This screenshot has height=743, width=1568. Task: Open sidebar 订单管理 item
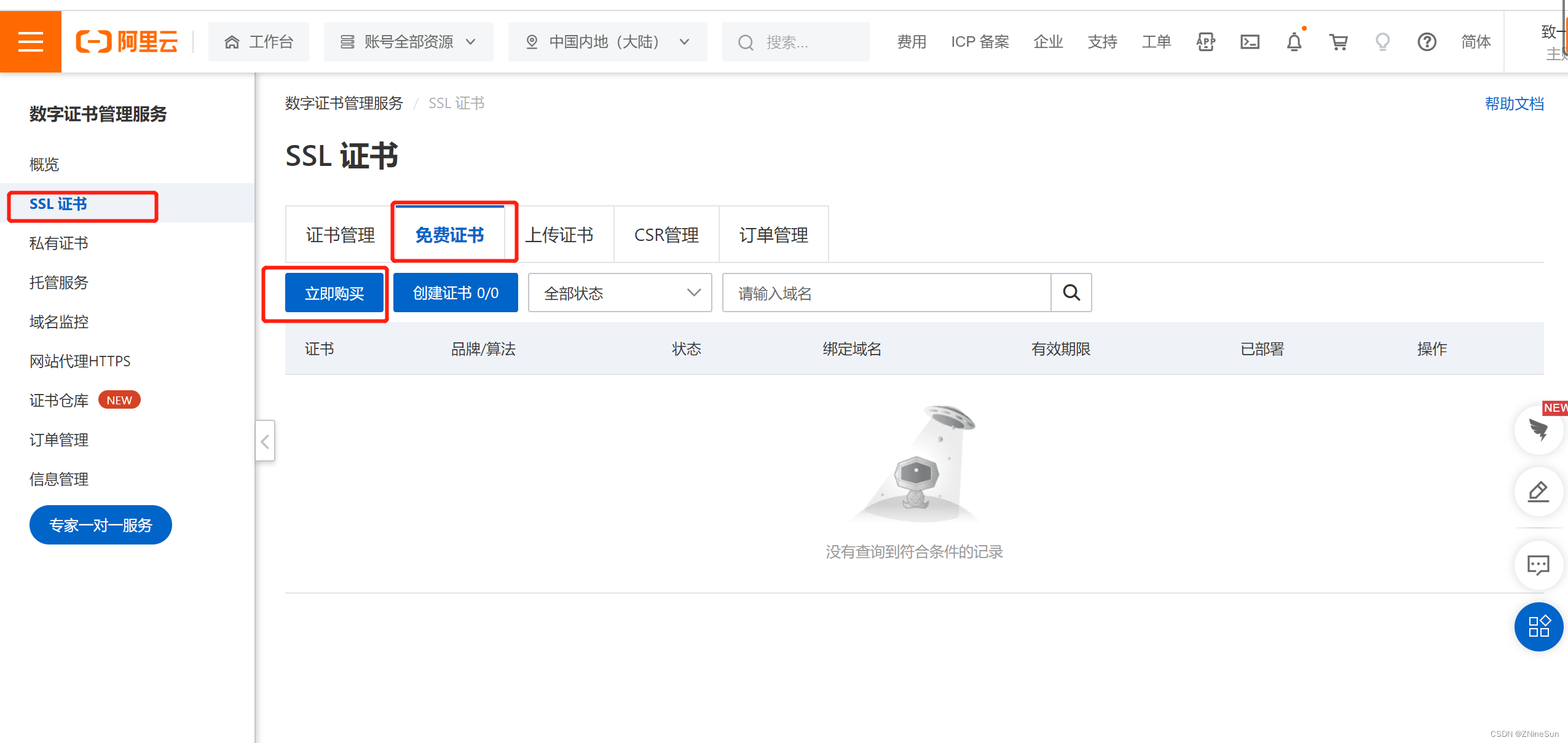coord(58,439)
